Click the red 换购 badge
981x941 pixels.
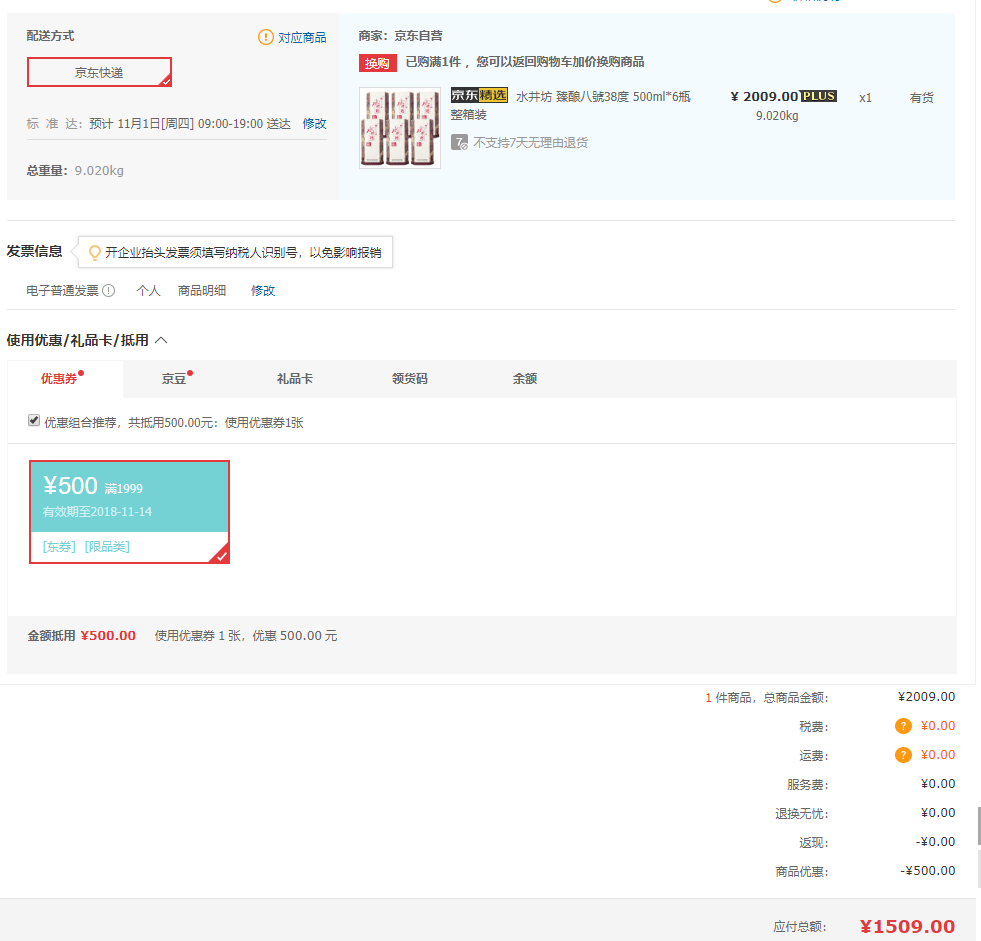point(377,63)
